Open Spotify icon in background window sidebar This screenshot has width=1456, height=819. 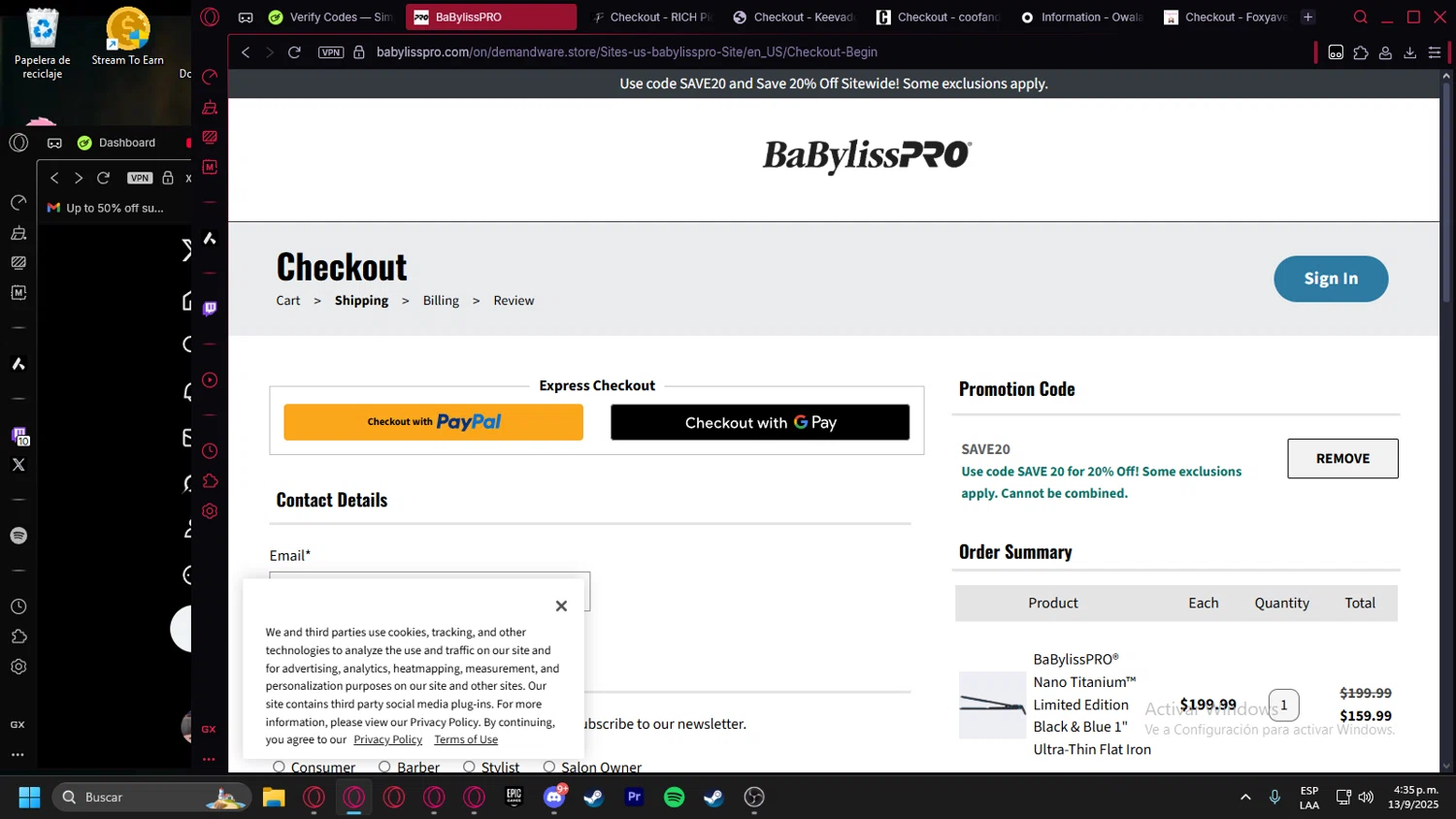18,536
